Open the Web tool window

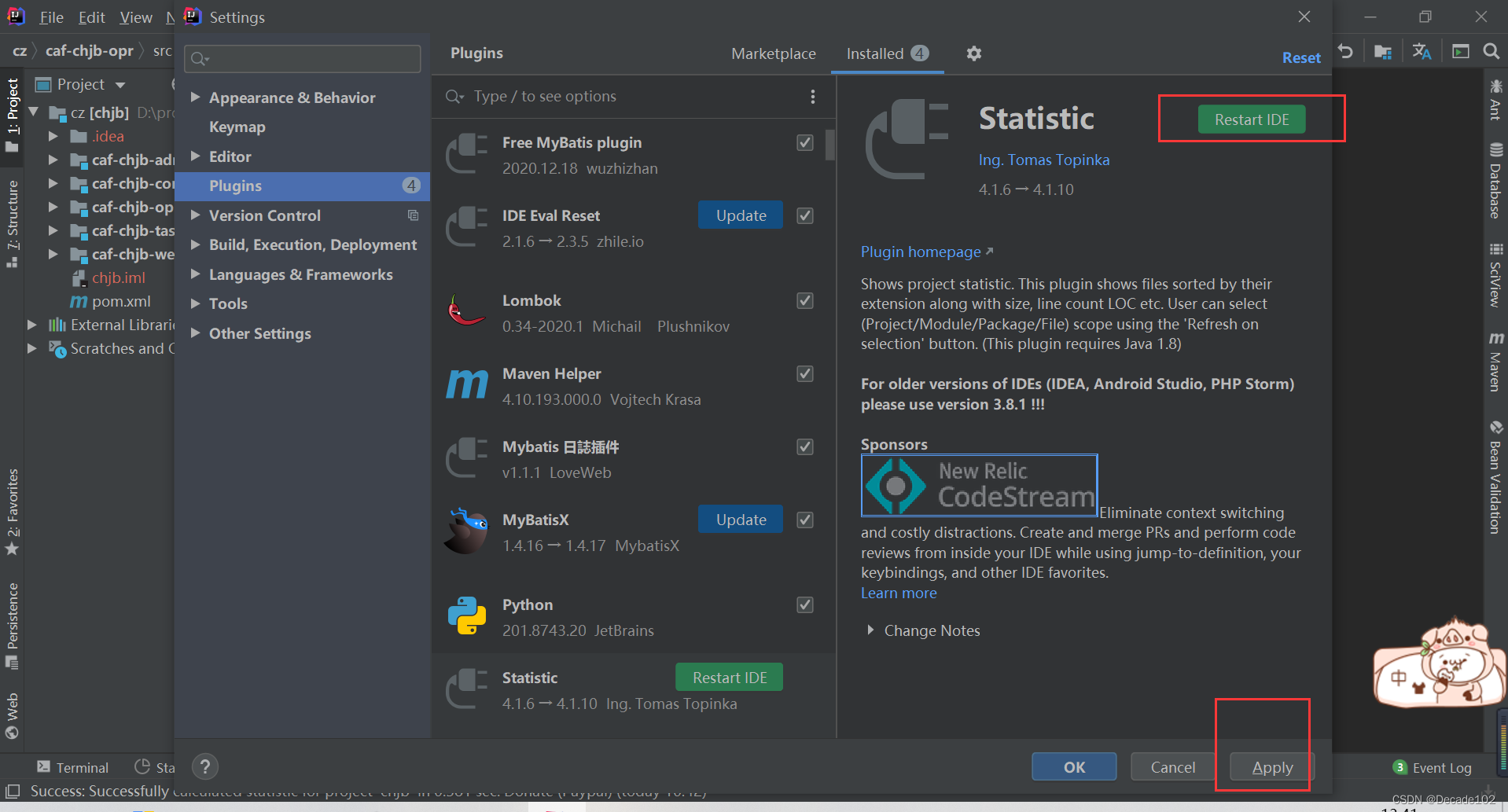13,716
